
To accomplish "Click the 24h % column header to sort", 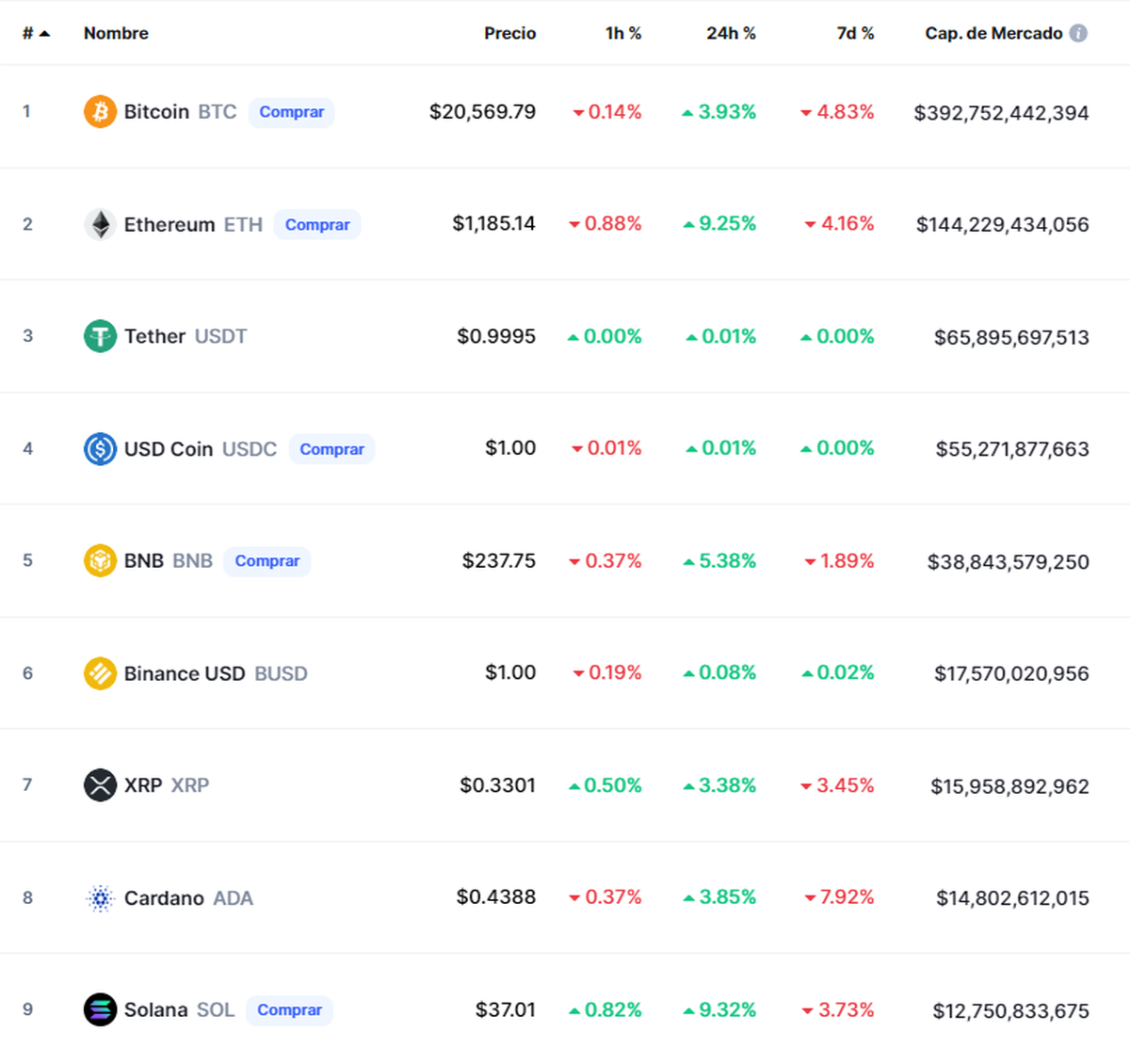I will pos(731,33).
